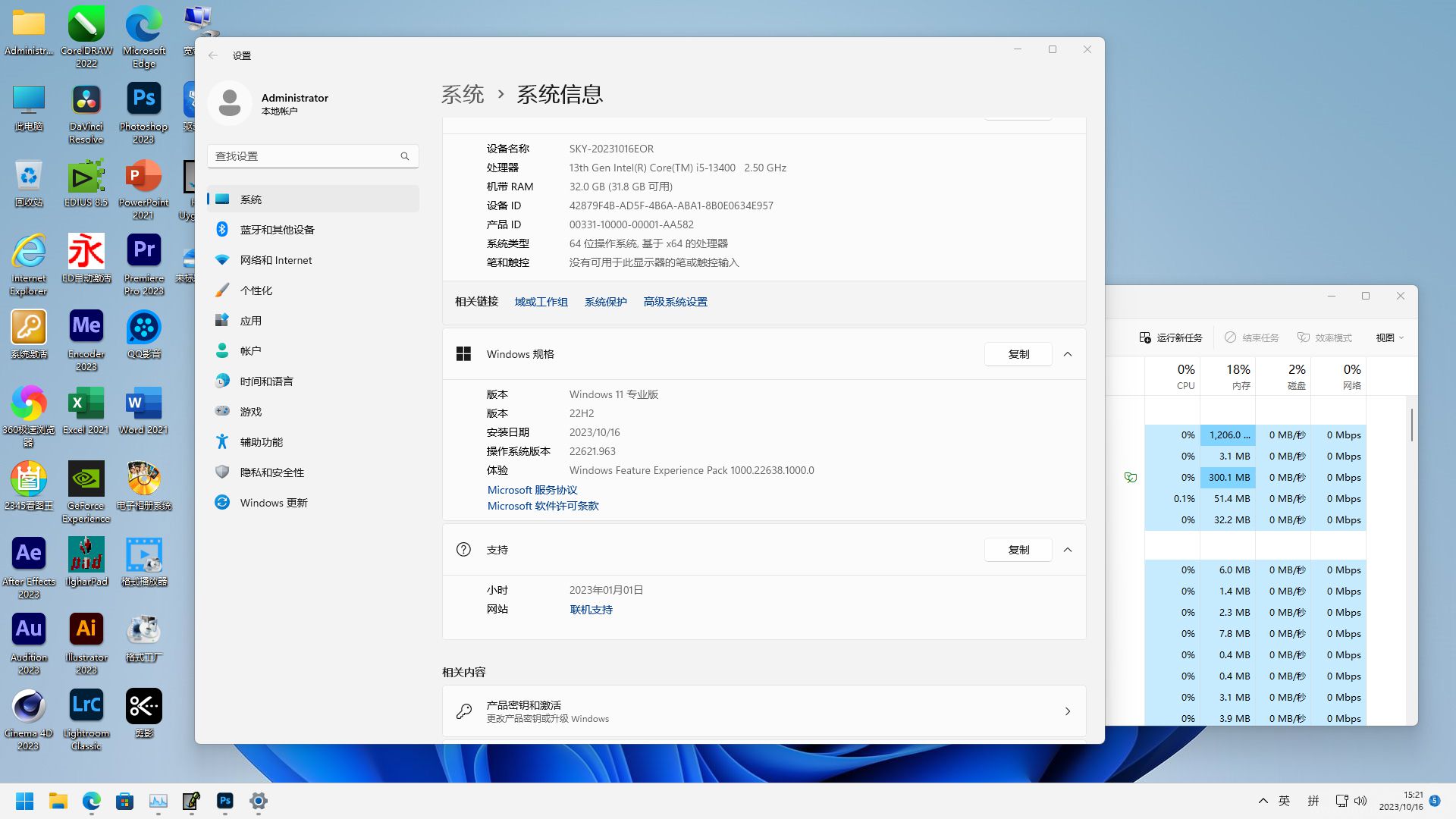Open QQ影音 player icon
The image size is (1456, 819).
(x=144, y=334)
